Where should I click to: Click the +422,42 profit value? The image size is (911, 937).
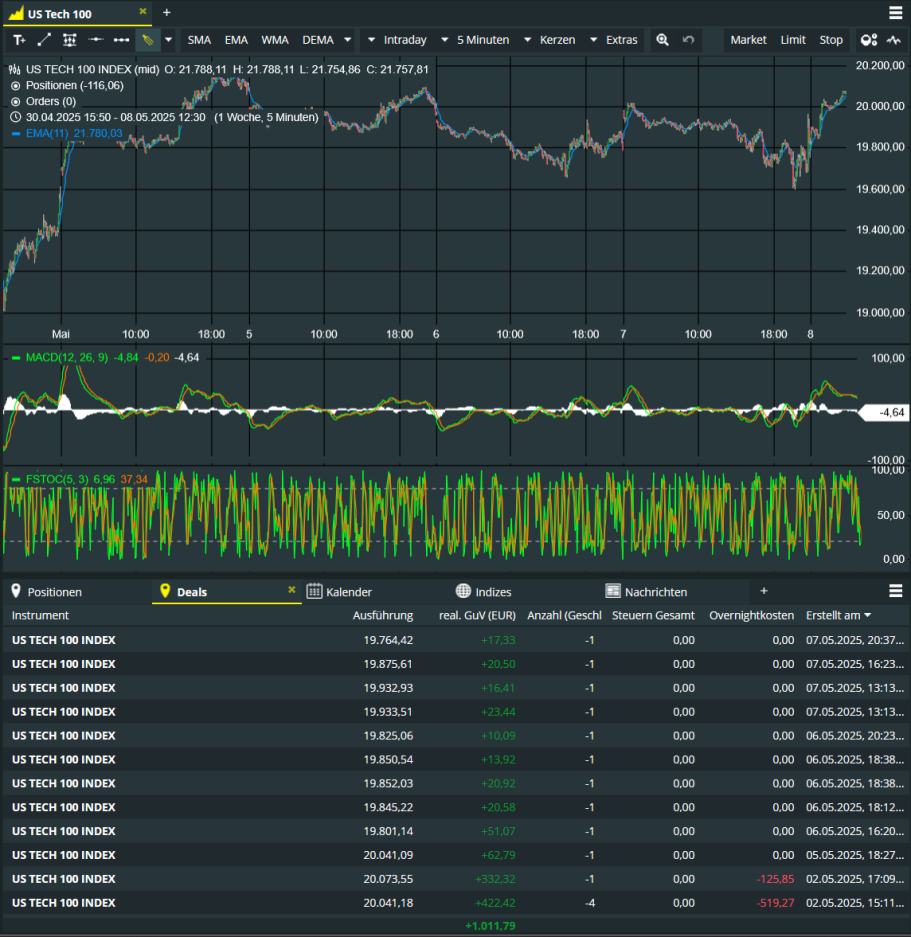coord(494,903)
